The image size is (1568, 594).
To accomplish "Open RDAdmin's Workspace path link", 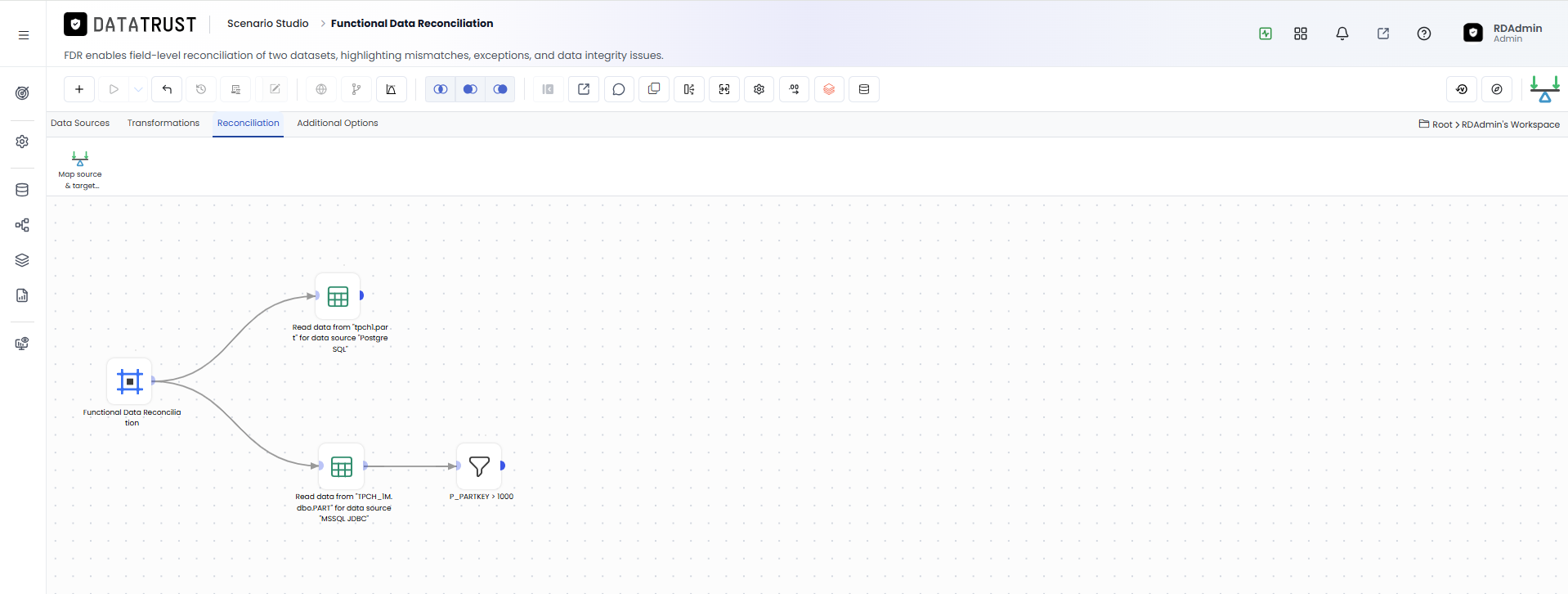I will [x=1511, y=124].
